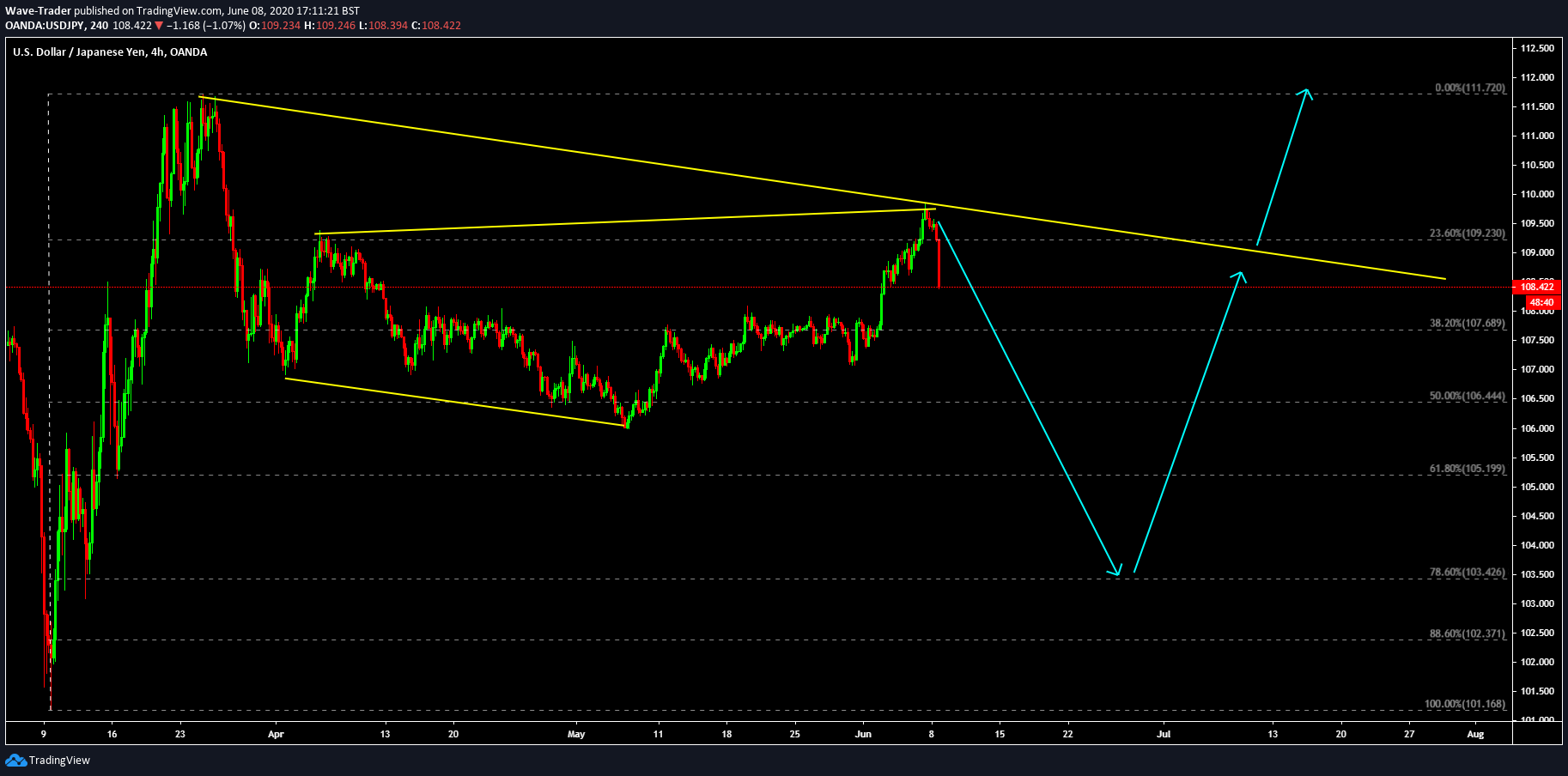Click the Apr date axis label
The height and width of the screenshot is (776, 1568).
click(276, 734)
